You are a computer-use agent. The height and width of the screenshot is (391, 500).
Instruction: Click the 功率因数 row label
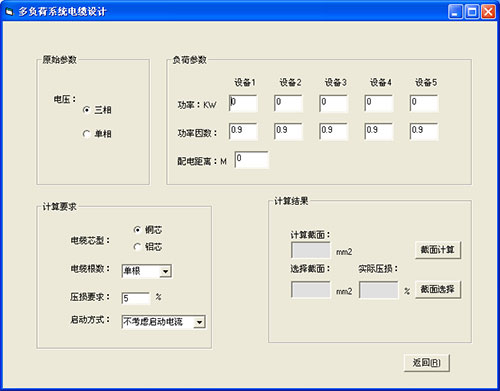[x=197, y=133]
